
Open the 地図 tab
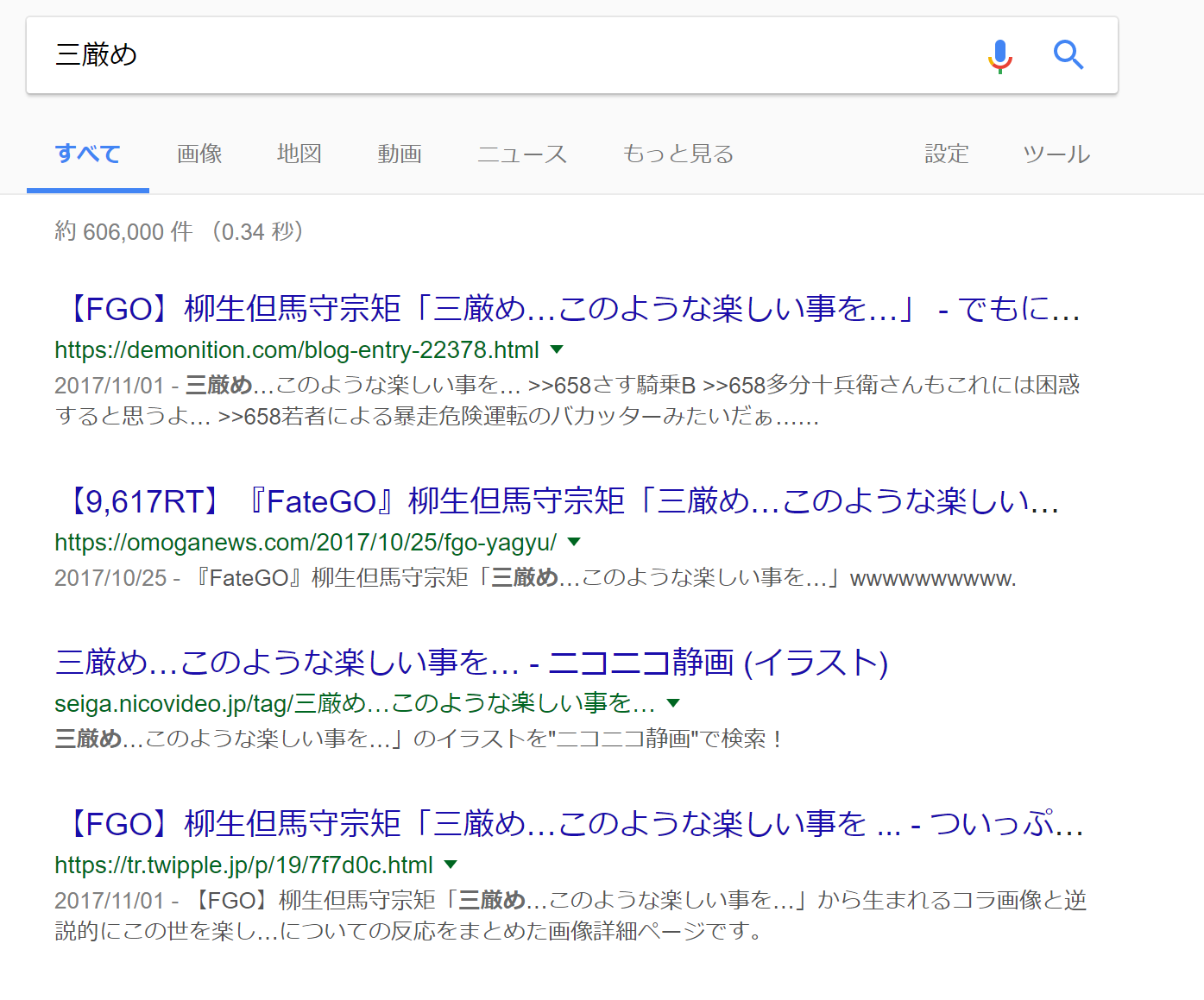[x=299, y=154]
